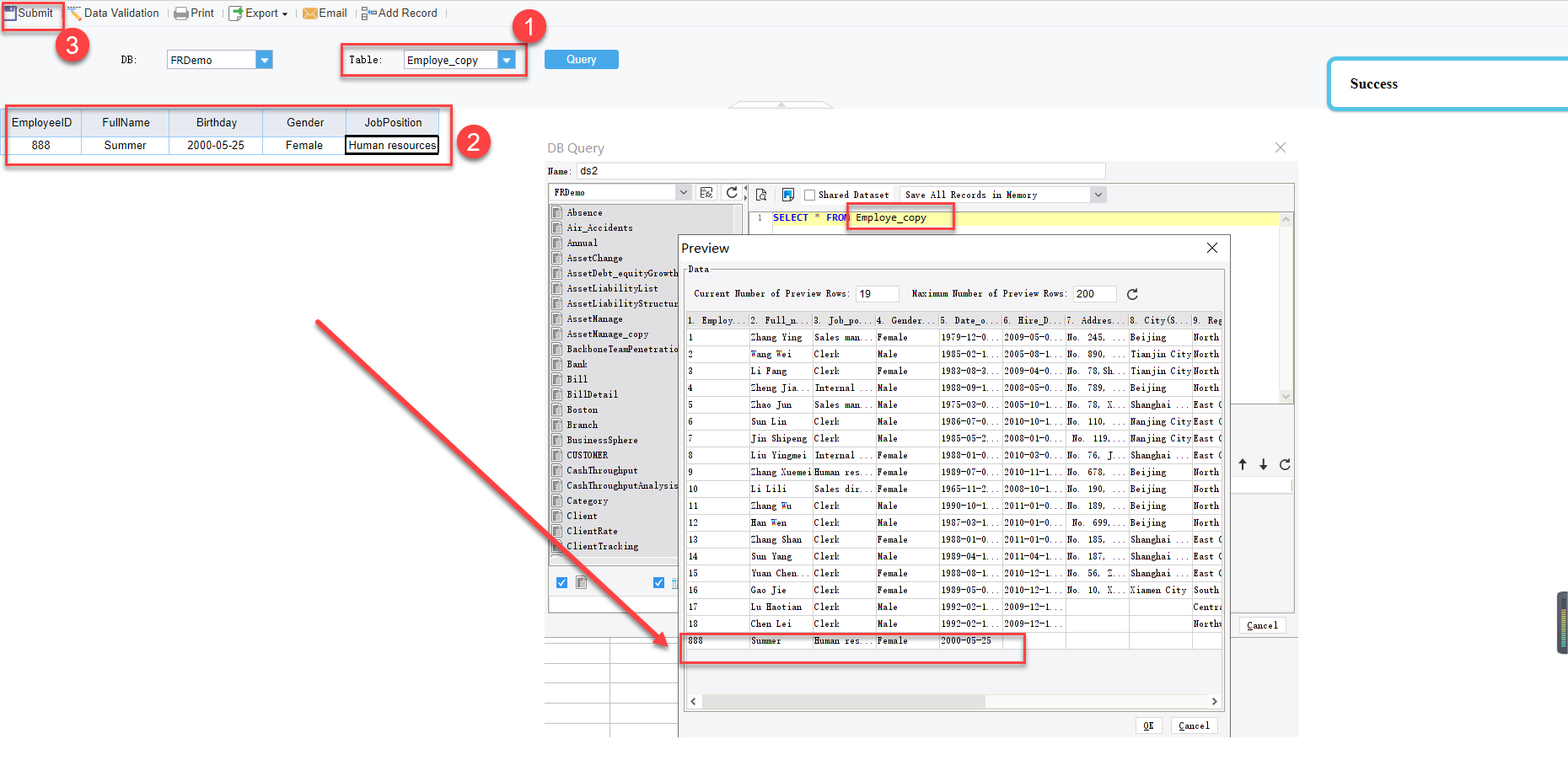Select the Boston table in the list
Image resolution: width=1568 pixels, height=760 pixels.
point(583,409)
